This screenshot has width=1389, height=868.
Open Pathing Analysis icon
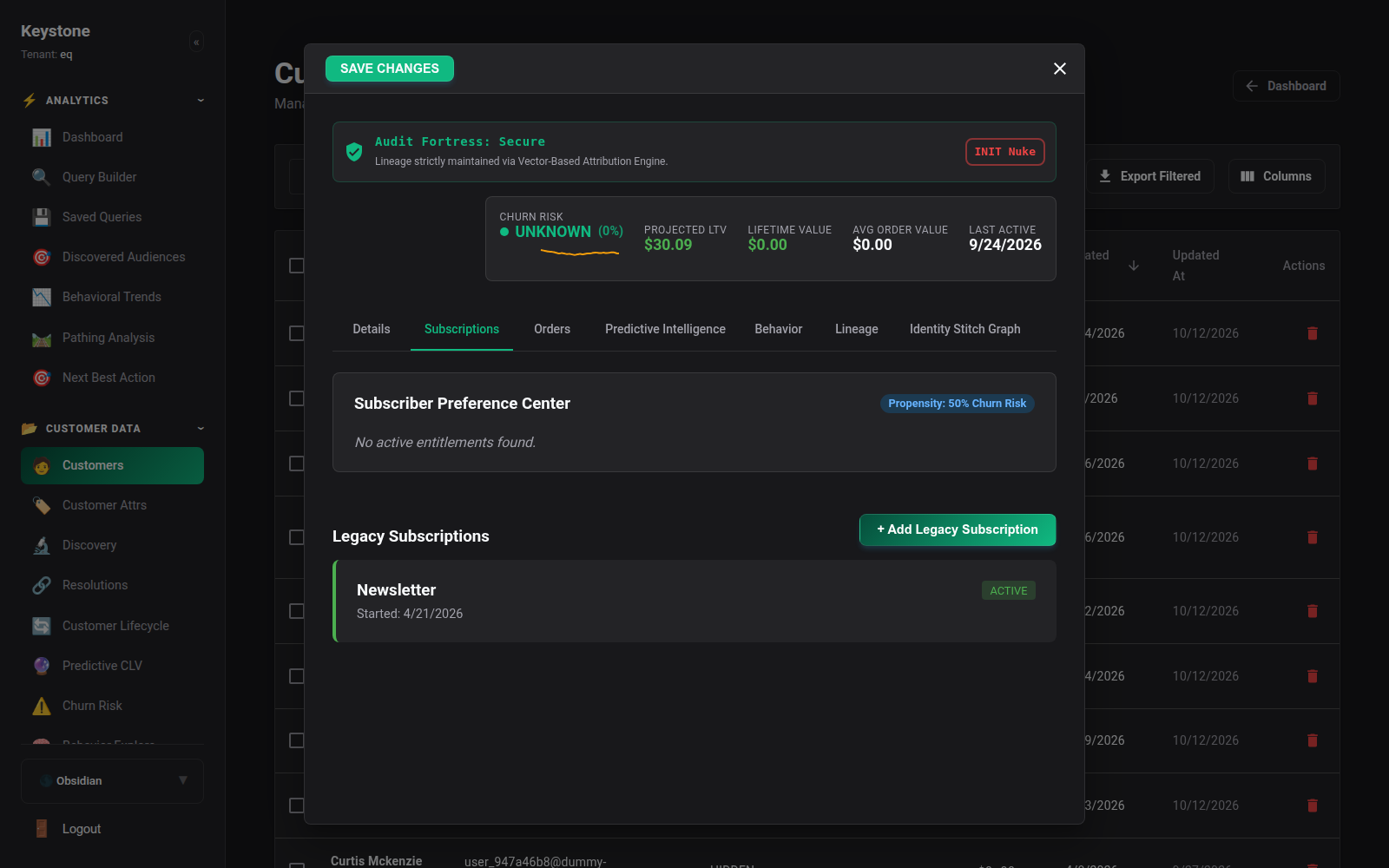pyautogui.click(x=42, y=338)
